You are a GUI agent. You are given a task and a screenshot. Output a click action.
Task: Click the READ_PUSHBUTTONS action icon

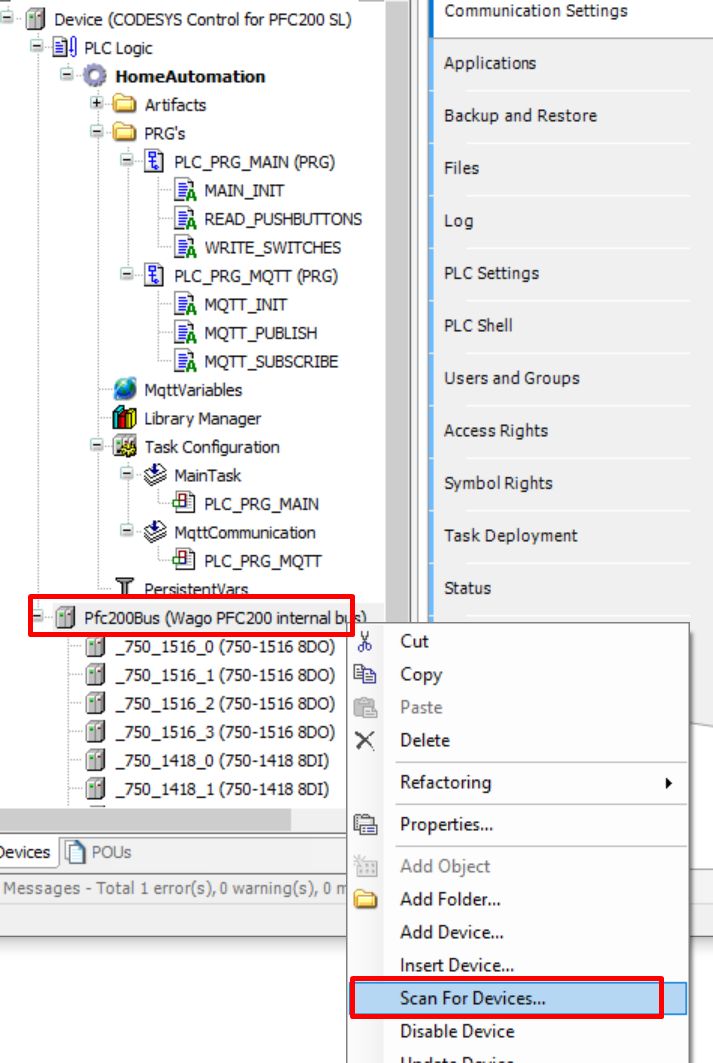185,219
